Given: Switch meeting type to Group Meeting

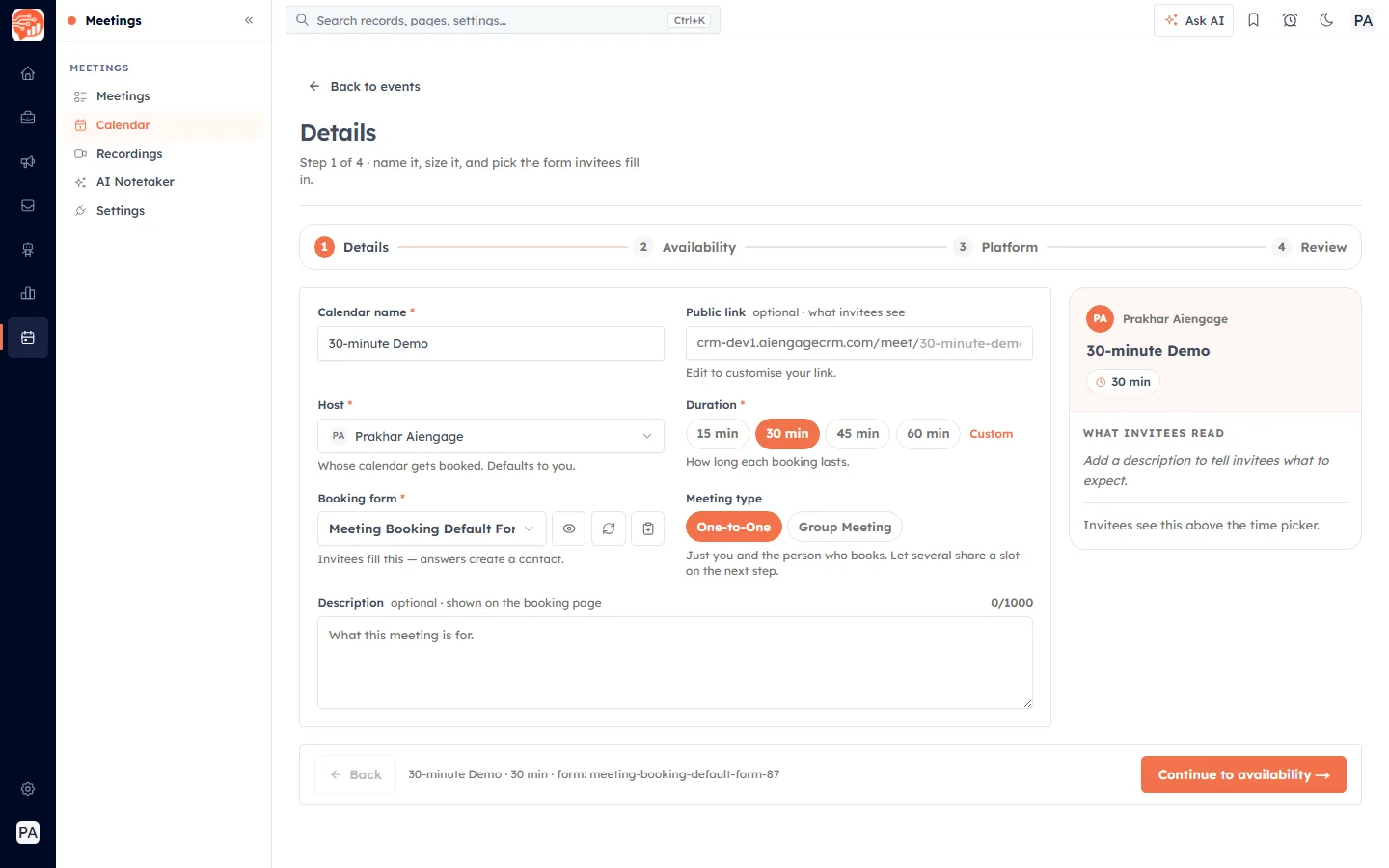Looking at the screenshot, I should point(845,528).
